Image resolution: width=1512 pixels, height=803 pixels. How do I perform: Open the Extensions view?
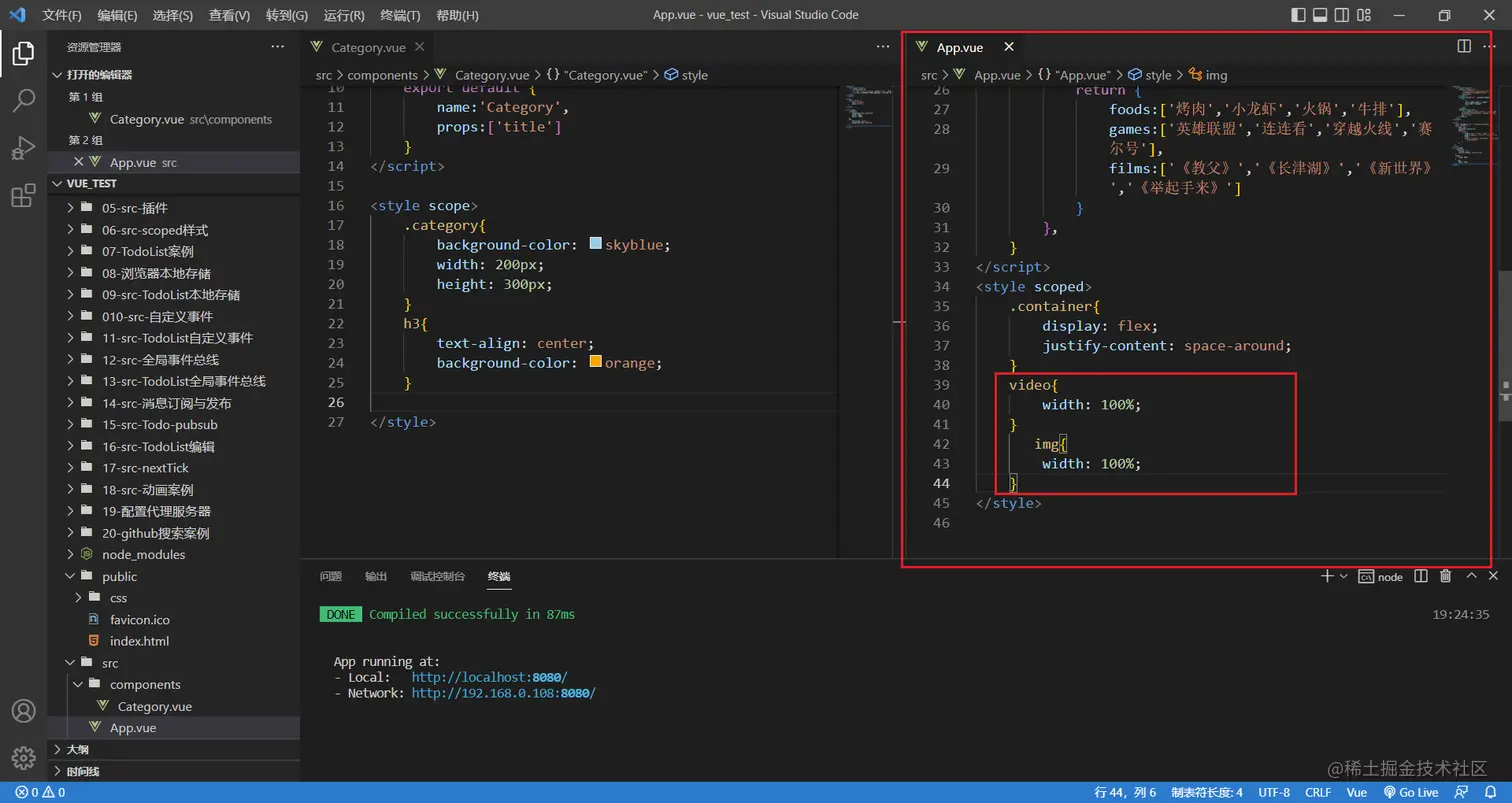click(x=23, y=196)
